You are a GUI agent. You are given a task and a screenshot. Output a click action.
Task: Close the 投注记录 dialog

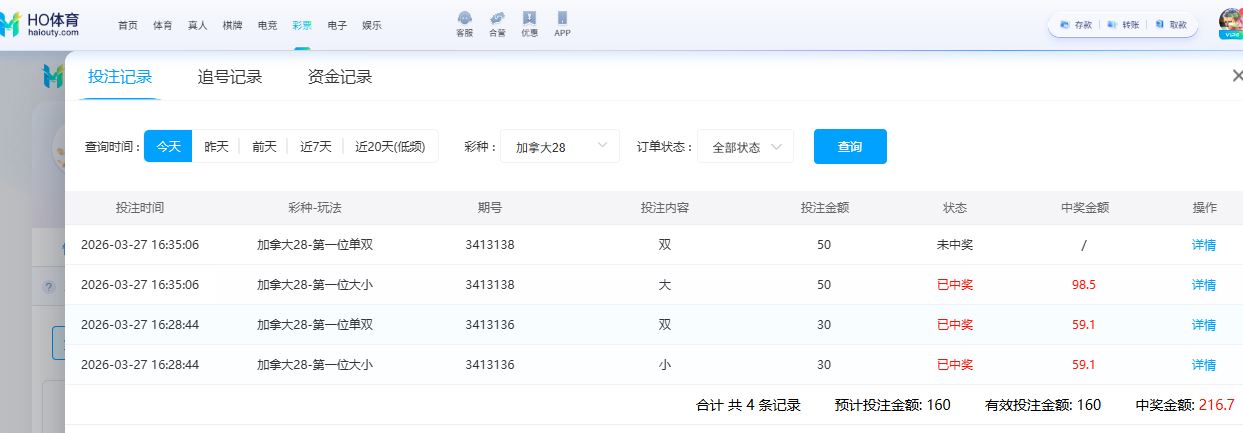pos(1237,76)
